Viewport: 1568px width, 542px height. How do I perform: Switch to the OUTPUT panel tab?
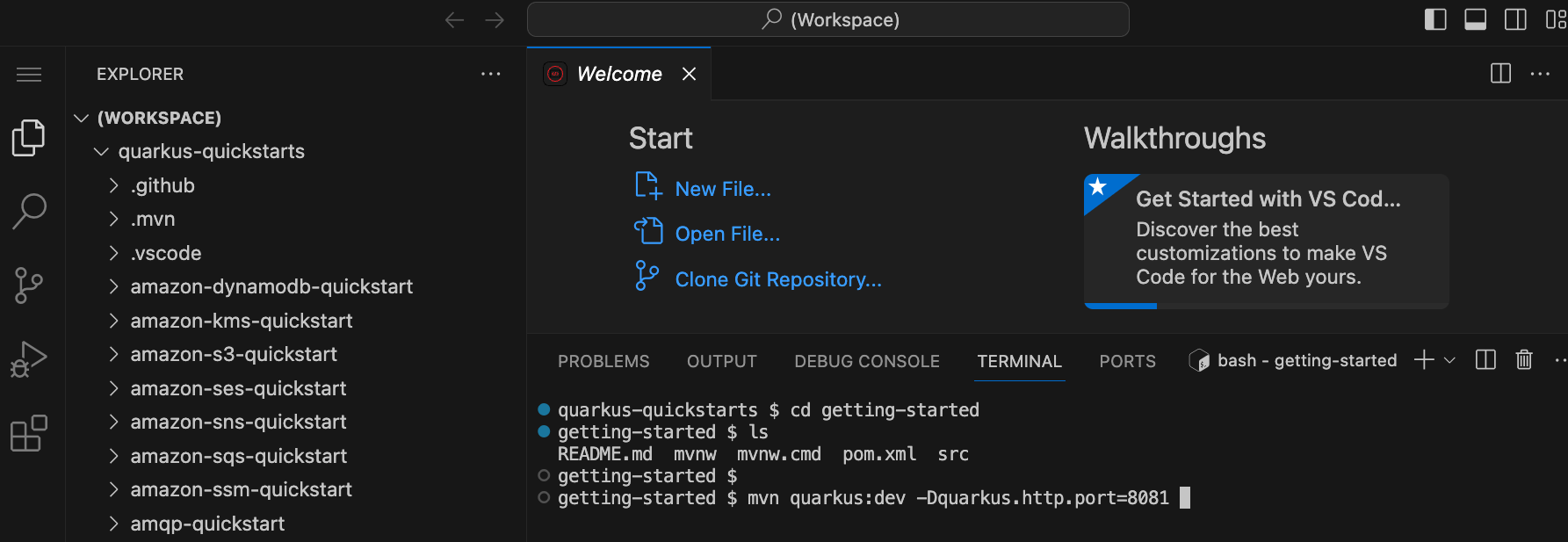[x=721, y=361]
